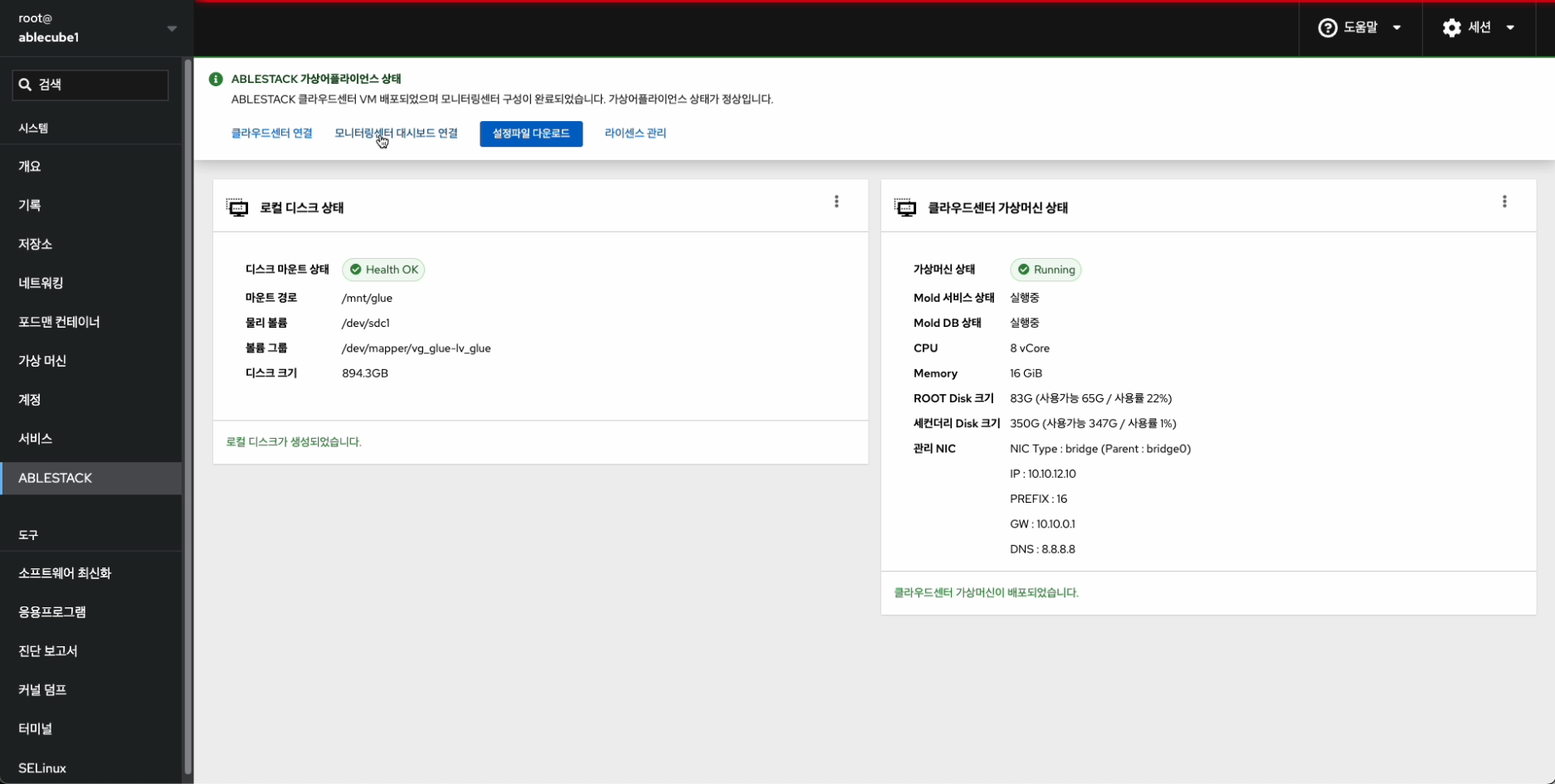Click the search magnifier icon in sidebar
Viewport: 1555px width, 784px height.
click(25, 85)
